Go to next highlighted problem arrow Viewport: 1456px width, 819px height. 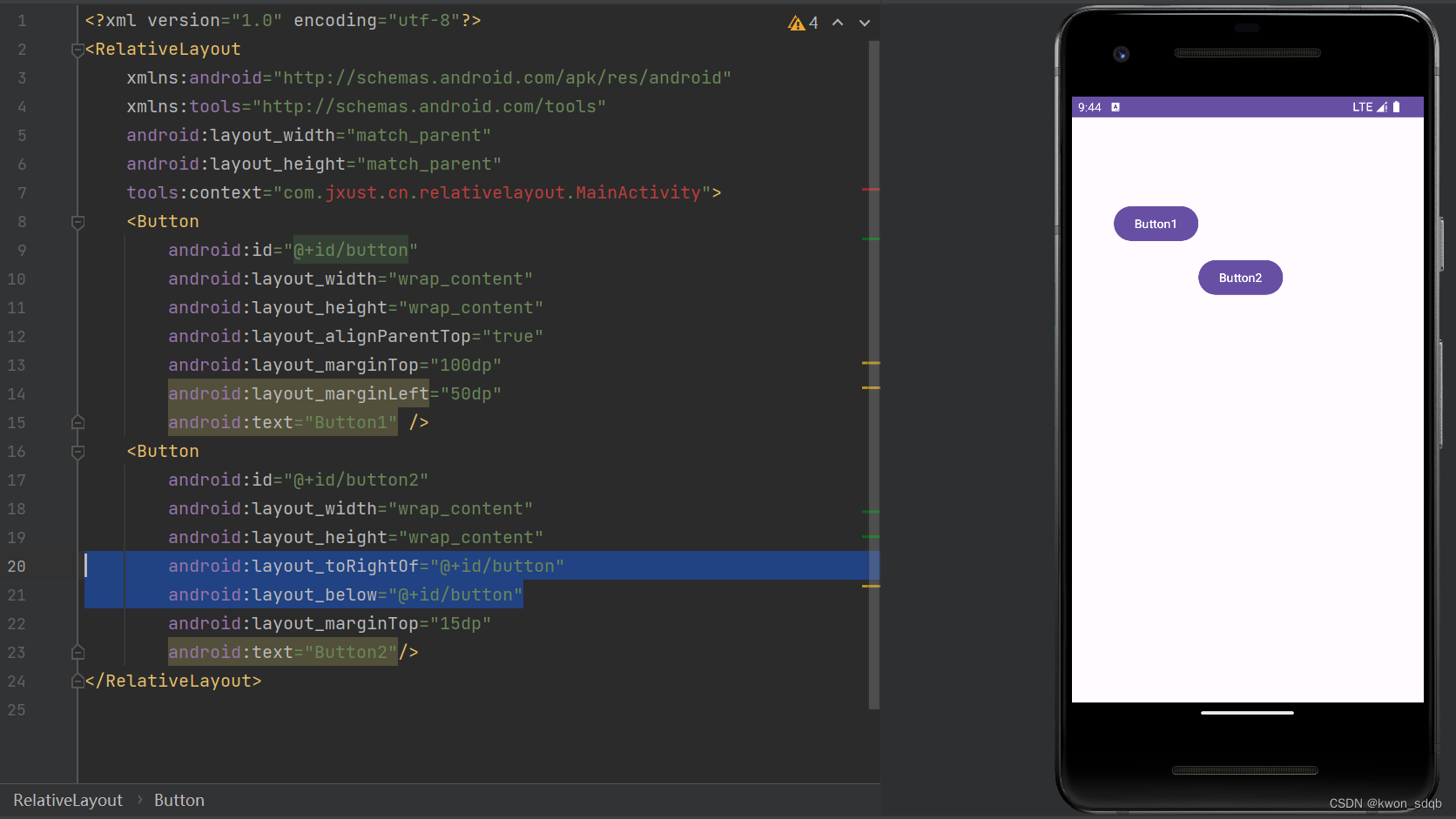[865, 23]
